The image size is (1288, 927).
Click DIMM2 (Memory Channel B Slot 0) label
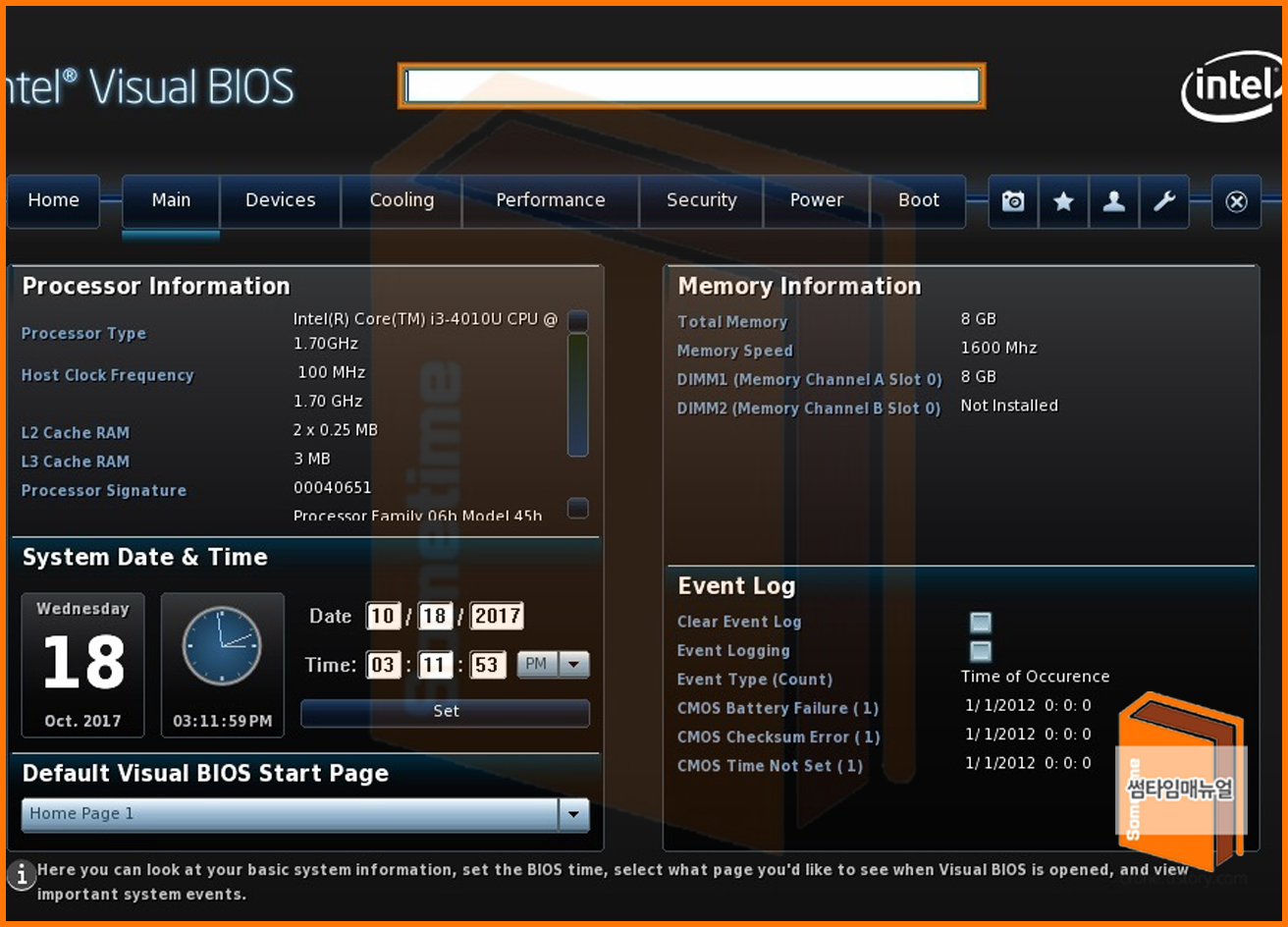(x=809, y=409)
